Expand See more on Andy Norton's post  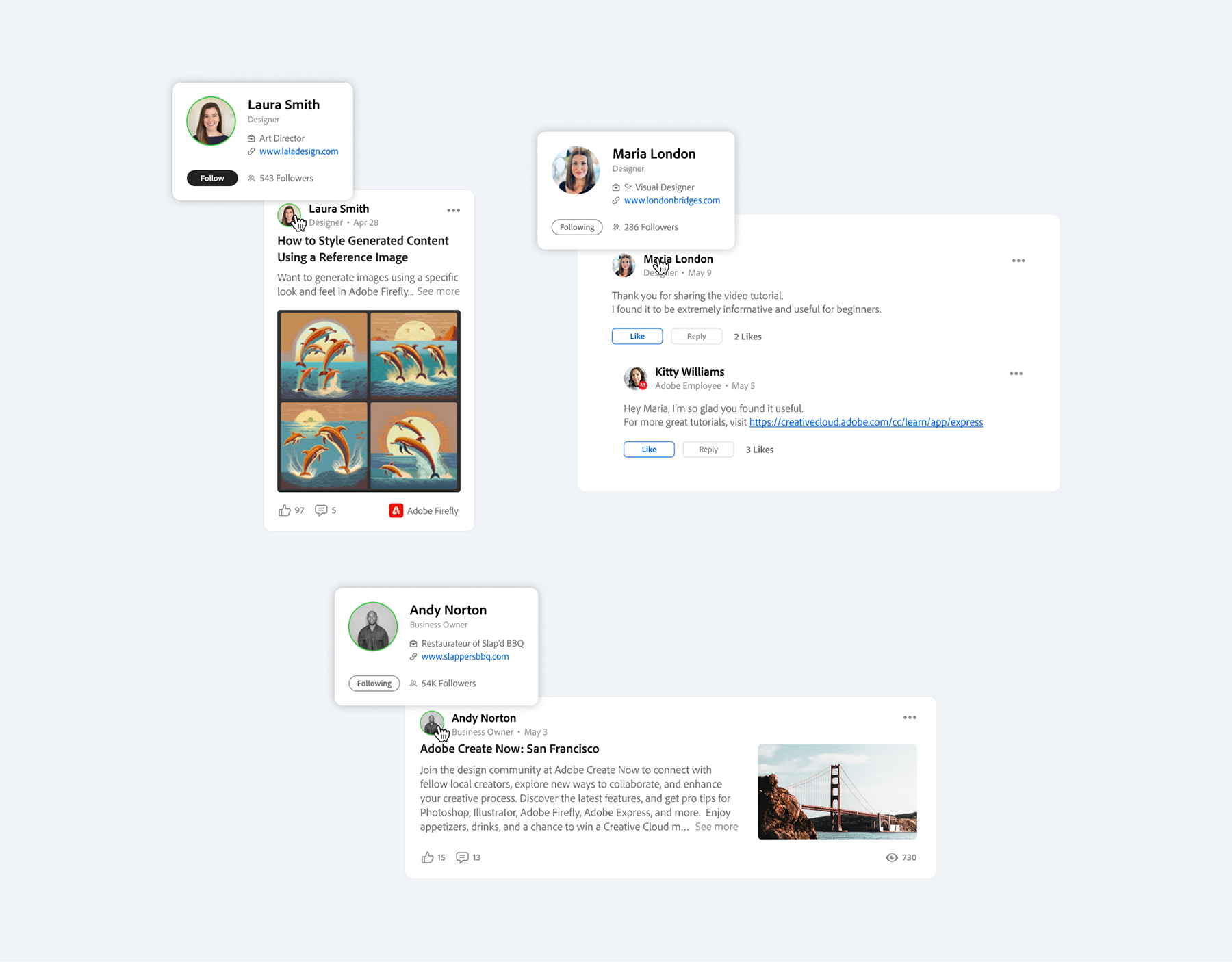click(x=716, y=827)
